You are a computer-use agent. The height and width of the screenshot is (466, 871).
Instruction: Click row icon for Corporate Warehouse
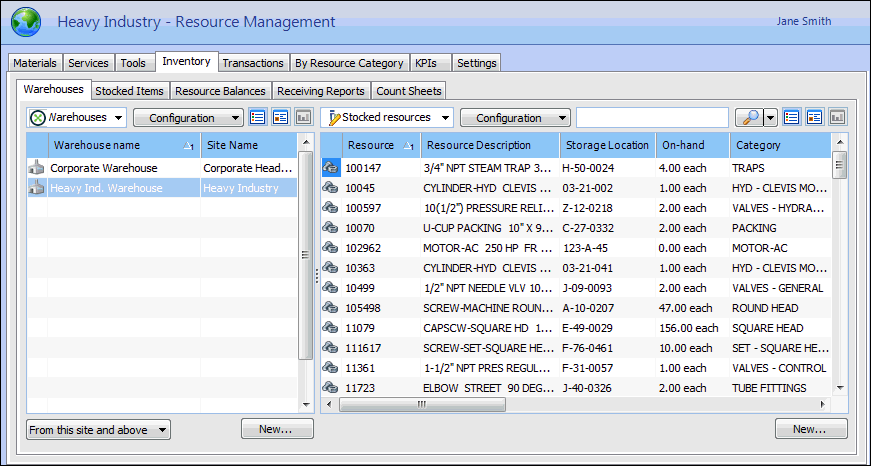(x=37, y=168)
